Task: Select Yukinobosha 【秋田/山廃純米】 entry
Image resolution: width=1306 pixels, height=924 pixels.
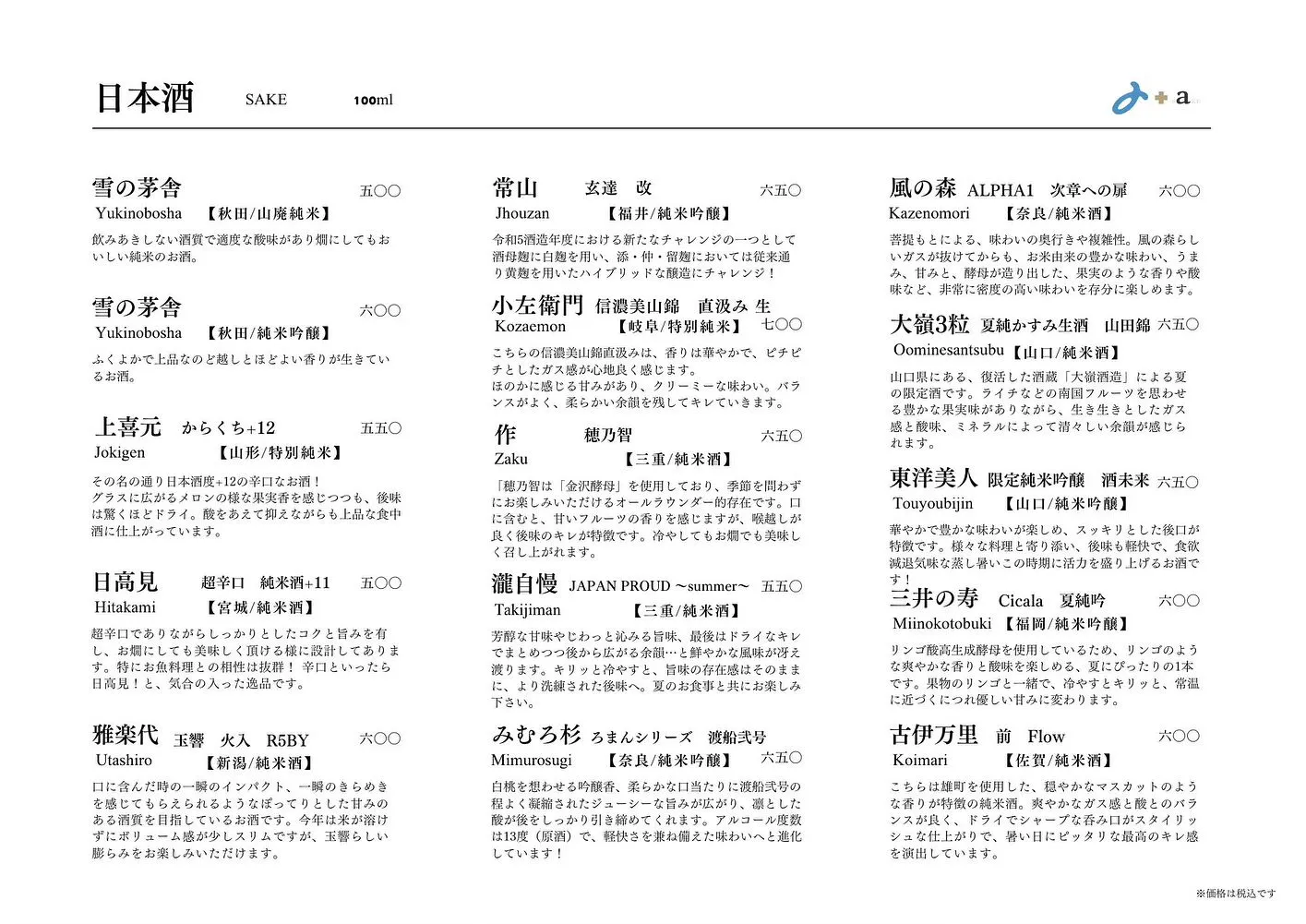Action: tap(212, 213)
